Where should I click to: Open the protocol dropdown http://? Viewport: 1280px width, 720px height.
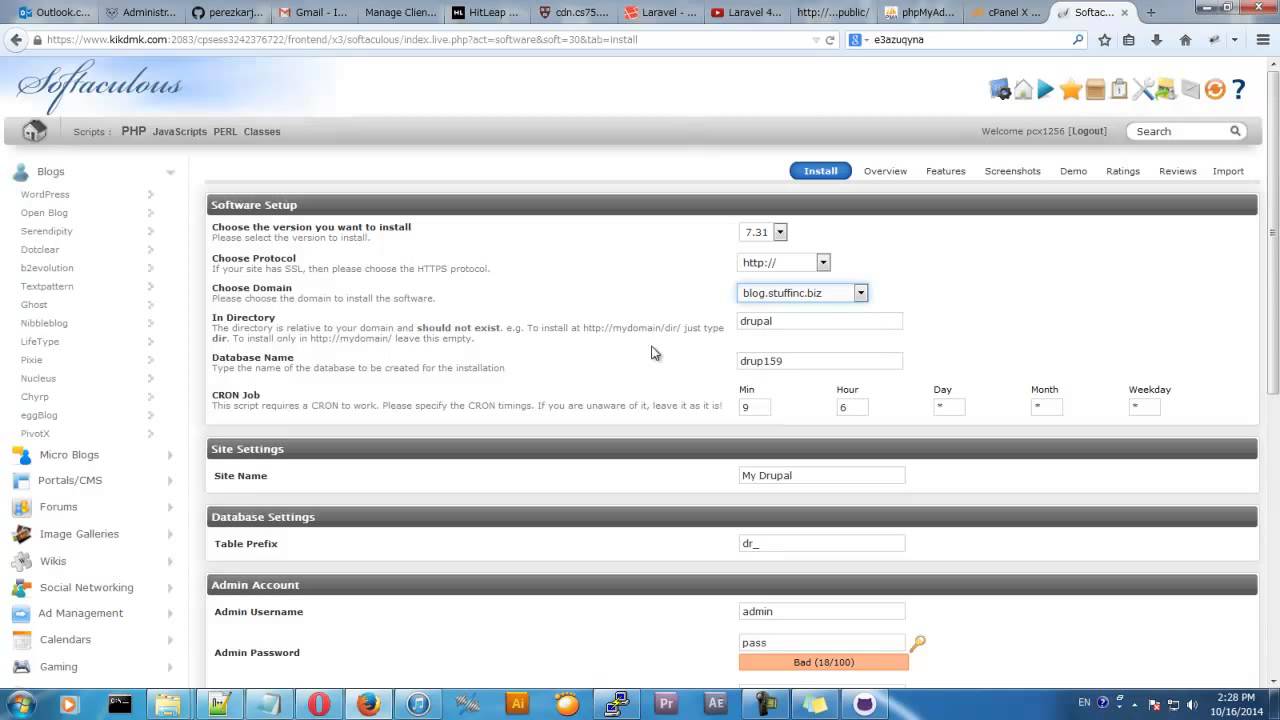(x=785, y=263)
